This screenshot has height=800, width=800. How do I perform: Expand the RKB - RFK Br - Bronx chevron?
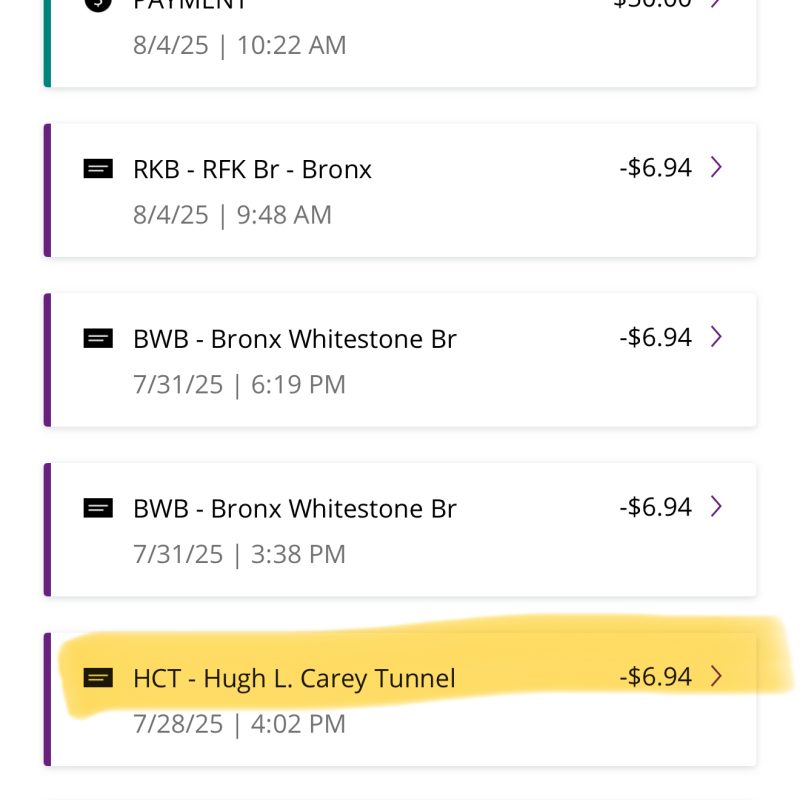coord(716,168)
